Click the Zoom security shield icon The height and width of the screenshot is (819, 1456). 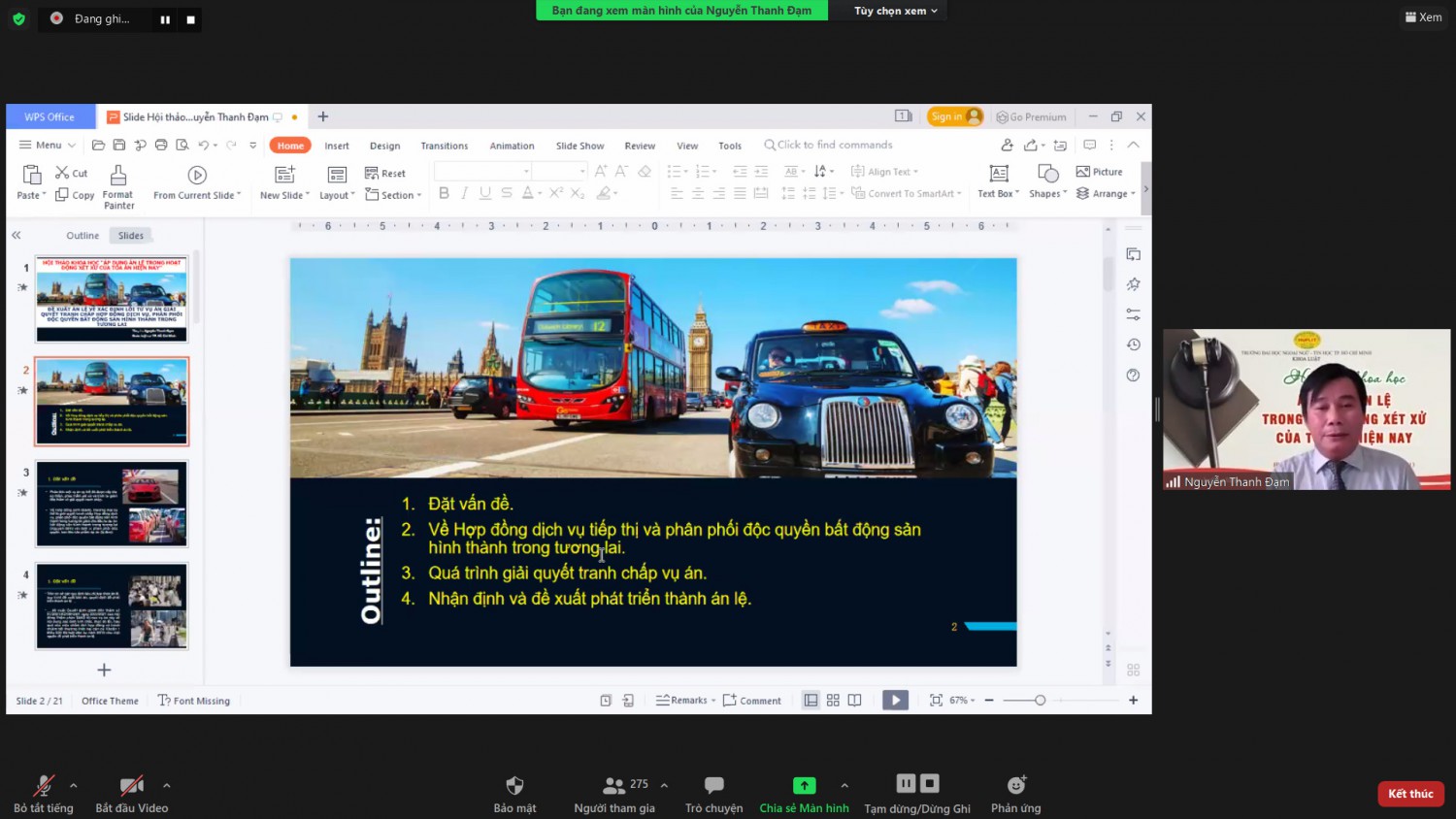click(514, 785)
